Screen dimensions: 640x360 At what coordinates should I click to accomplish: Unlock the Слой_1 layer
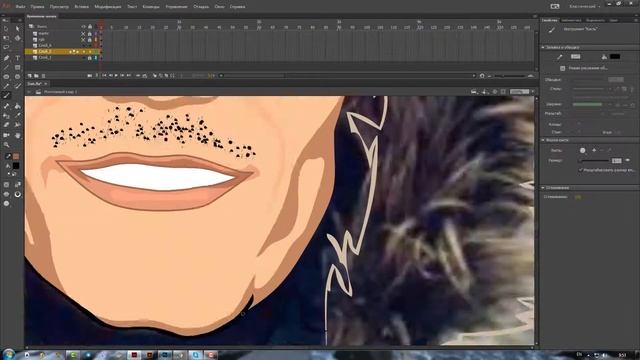[x=90, y=58]
